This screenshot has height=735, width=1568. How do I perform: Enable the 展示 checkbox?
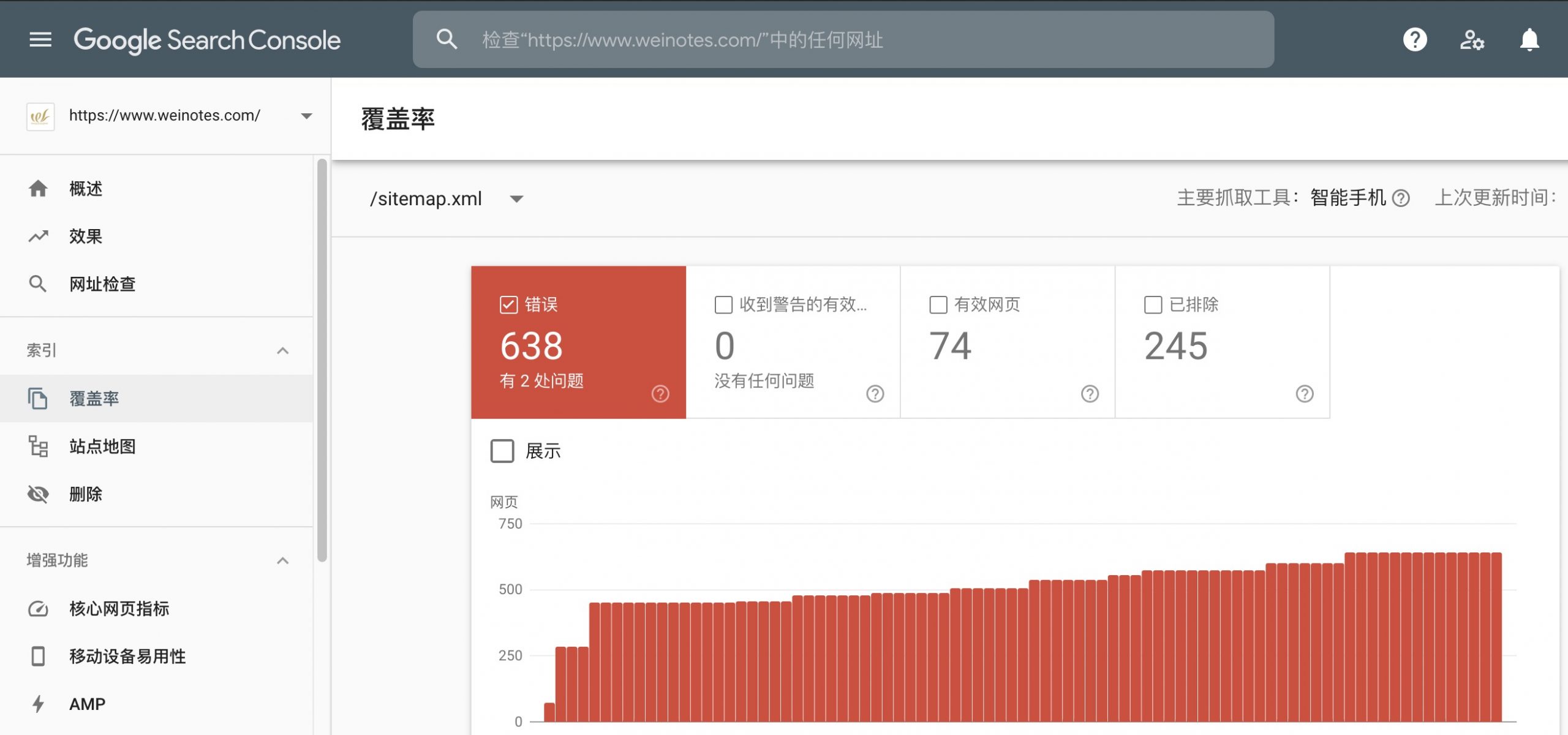click(502, 451)
